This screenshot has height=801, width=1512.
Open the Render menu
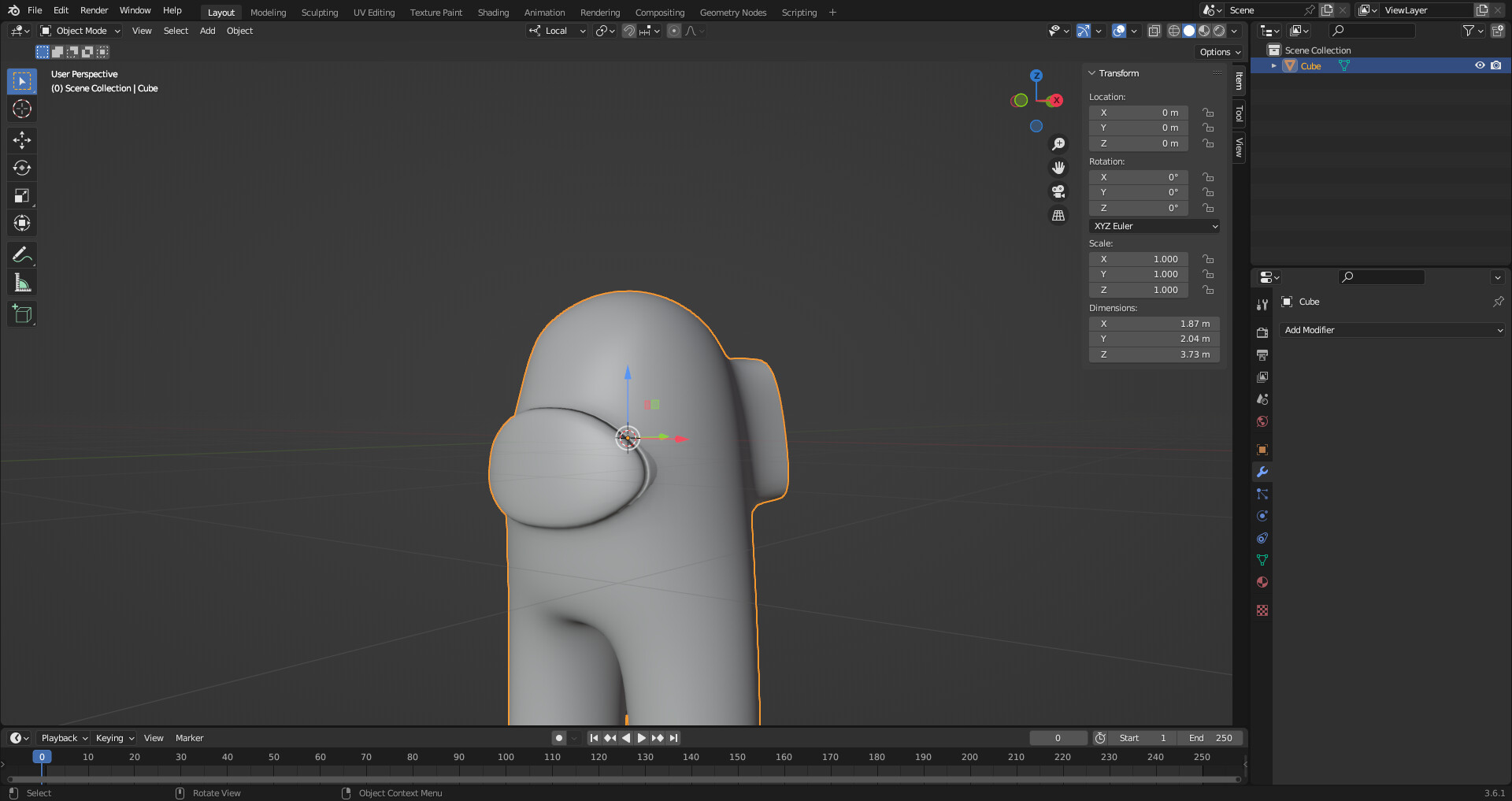click(x=94, y=10)
